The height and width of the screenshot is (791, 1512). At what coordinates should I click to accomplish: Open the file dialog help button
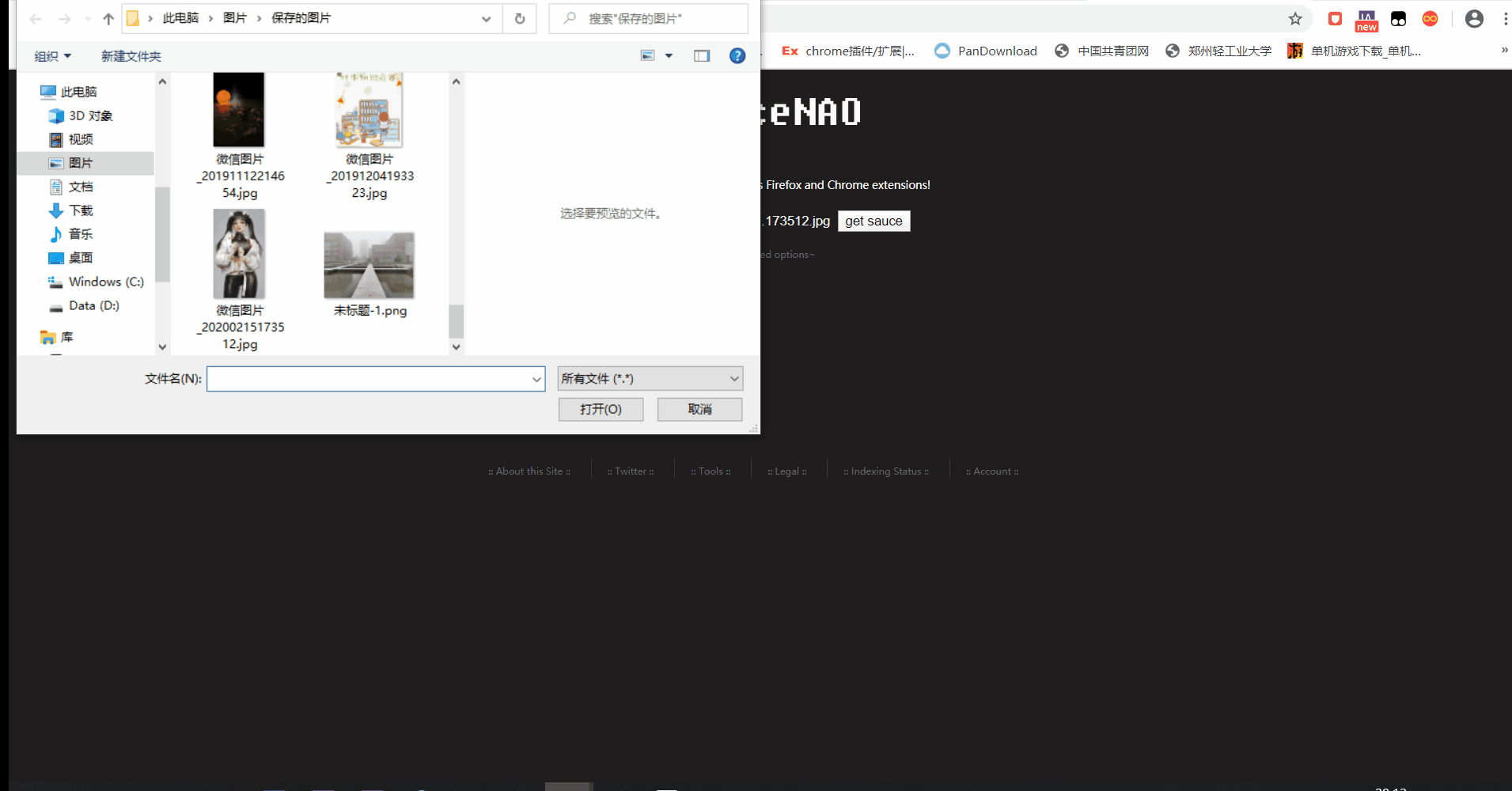[x=737, y=56]
